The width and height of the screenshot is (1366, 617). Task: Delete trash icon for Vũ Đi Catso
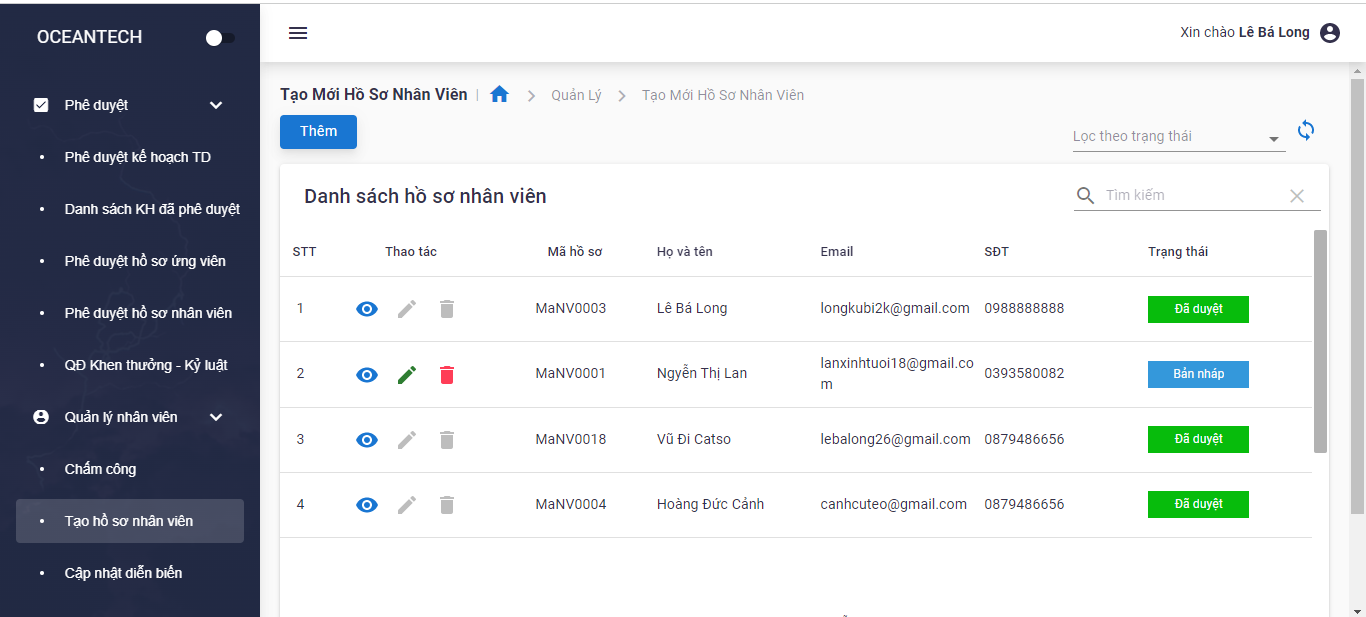click(447, 440)
